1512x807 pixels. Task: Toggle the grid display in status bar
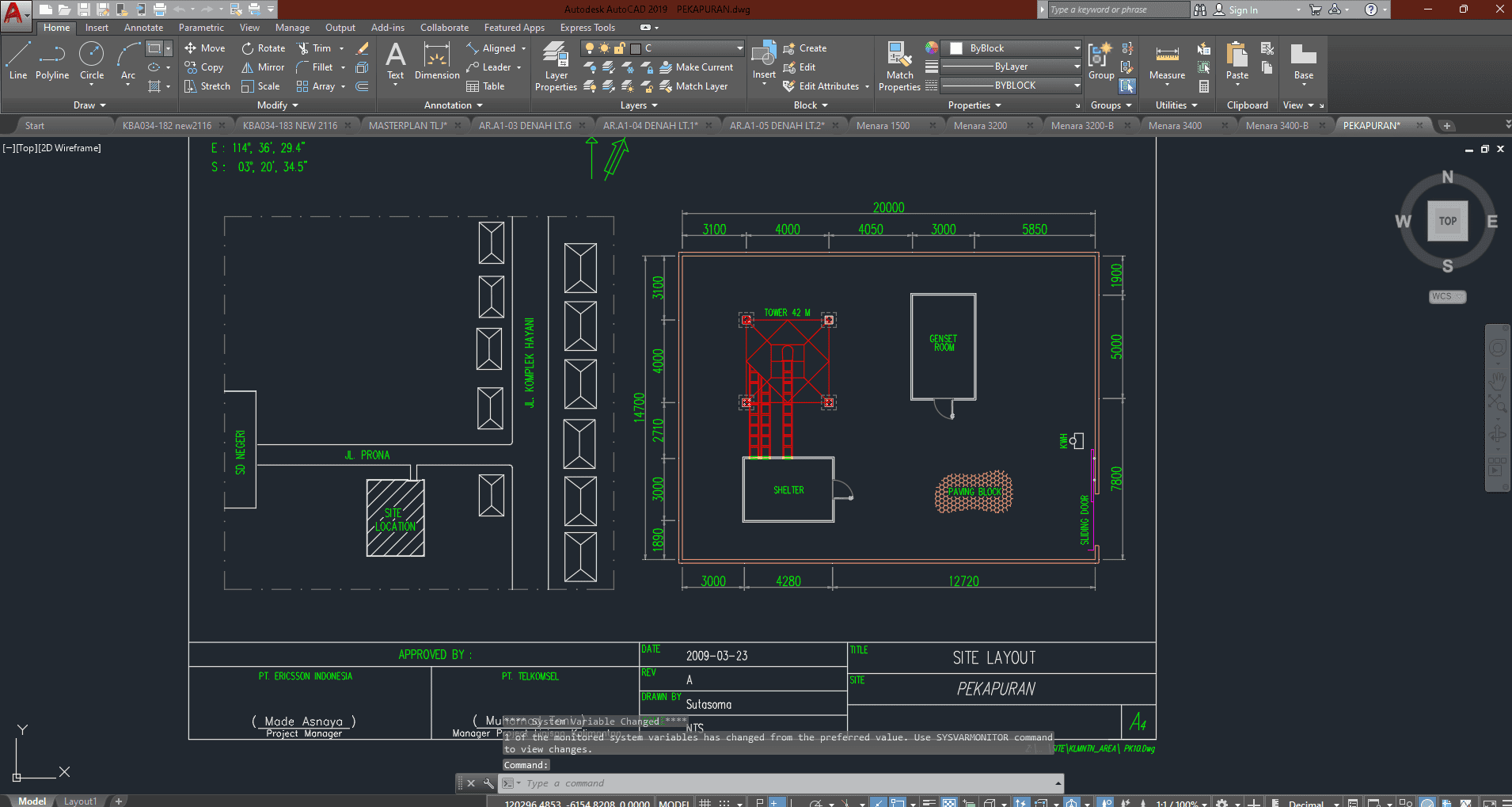coord(705,802)
